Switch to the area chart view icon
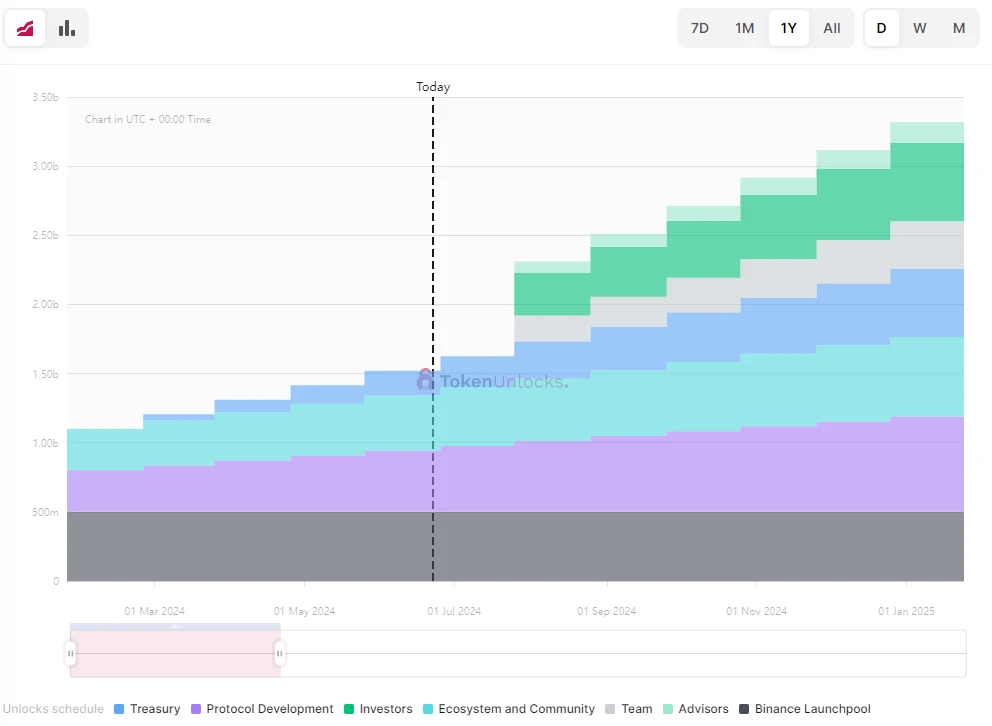 (x=25, y=28)
